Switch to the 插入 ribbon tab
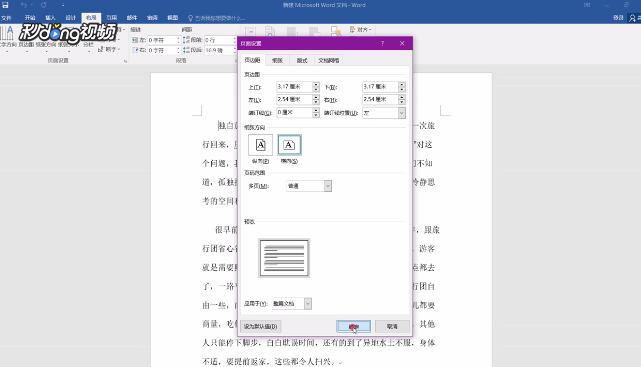Viewport: 641px width, 367px height. coord(50,18)
